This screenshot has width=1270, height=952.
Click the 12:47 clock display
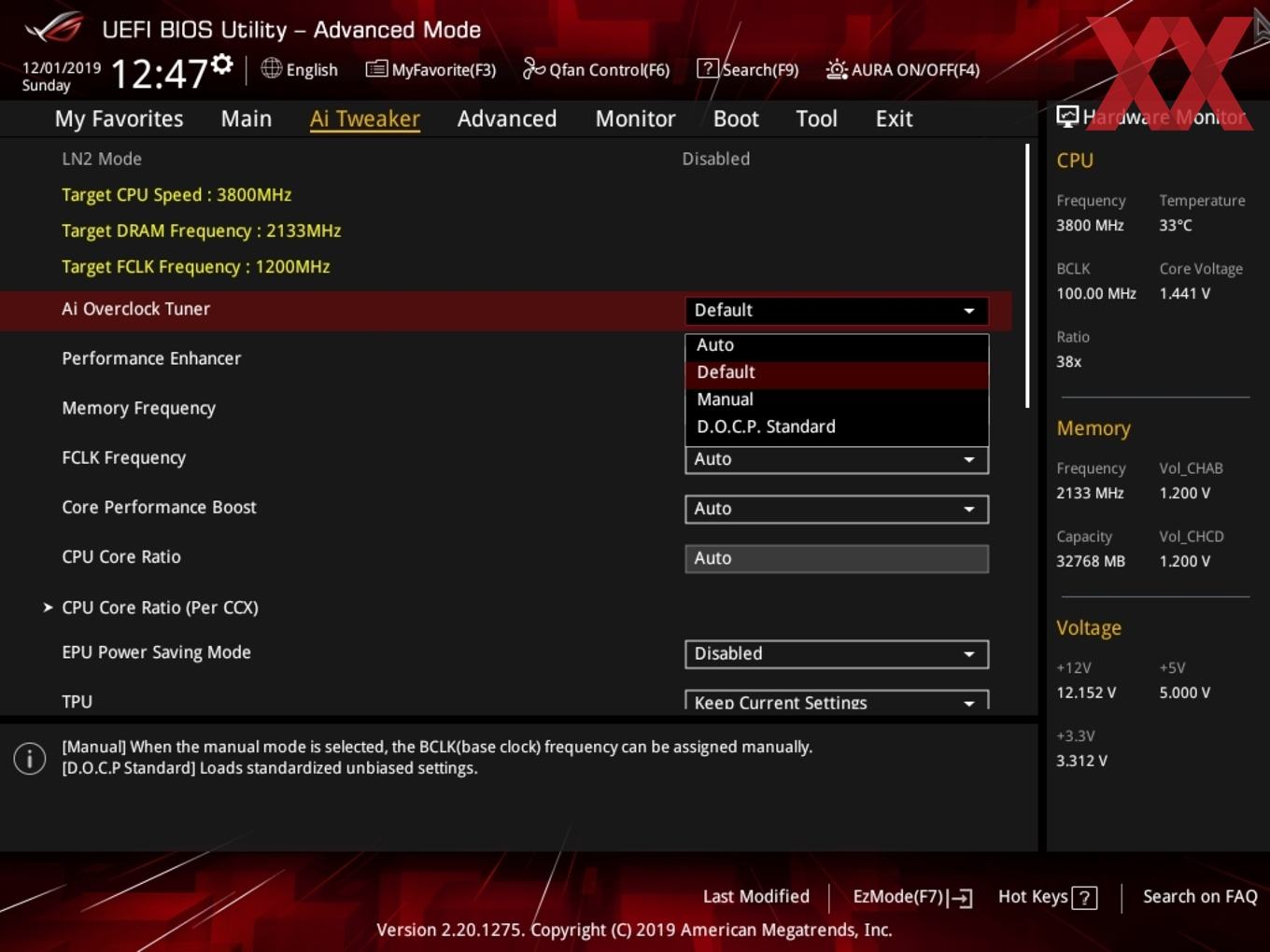[159, 74]
